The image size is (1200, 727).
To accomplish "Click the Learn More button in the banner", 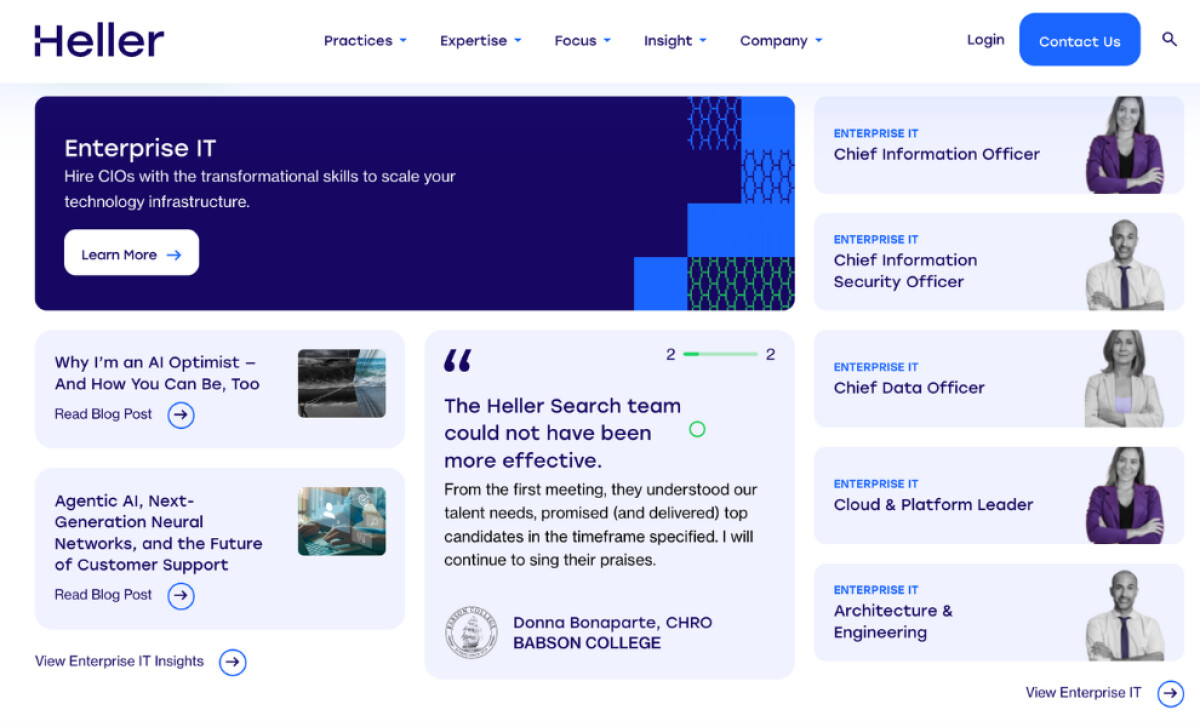I will point(131,252).
